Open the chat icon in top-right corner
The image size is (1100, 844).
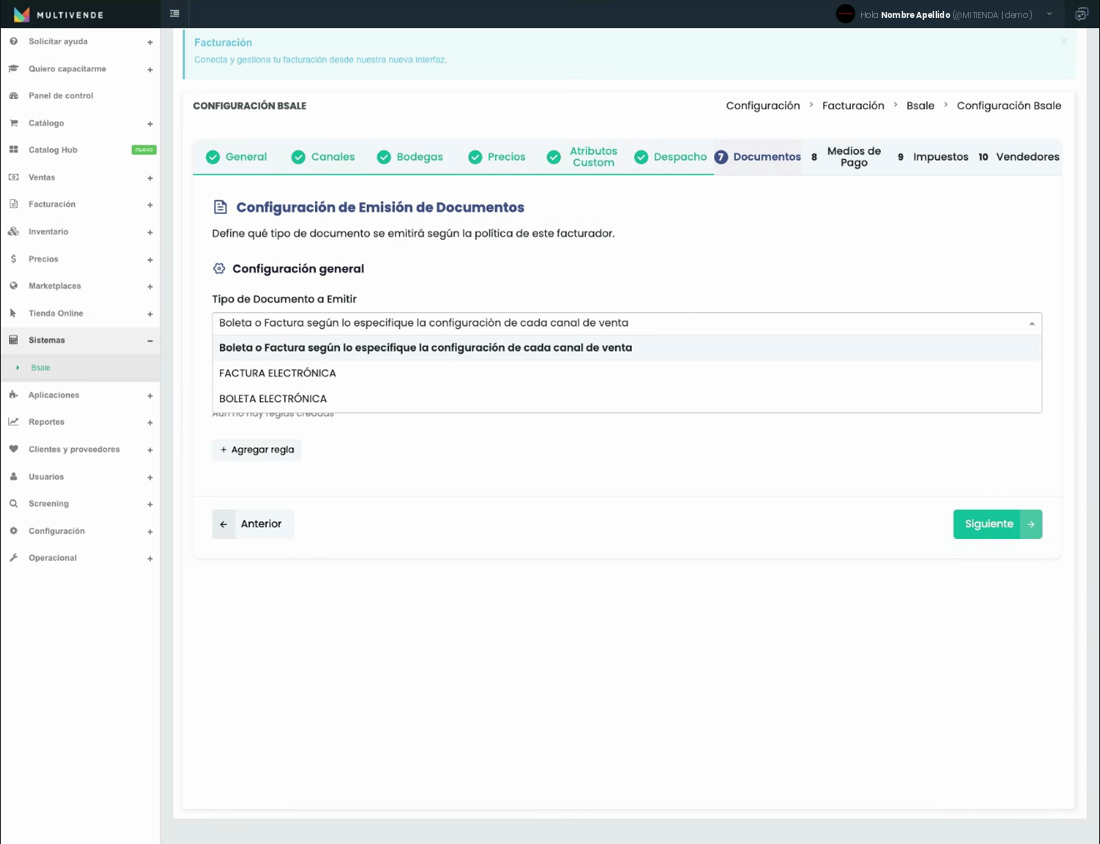click(1081, 14)
